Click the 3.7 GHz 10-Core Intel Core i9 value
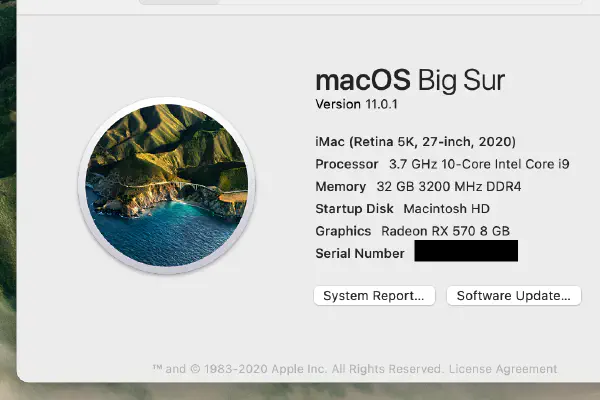 tap(479, 164)
